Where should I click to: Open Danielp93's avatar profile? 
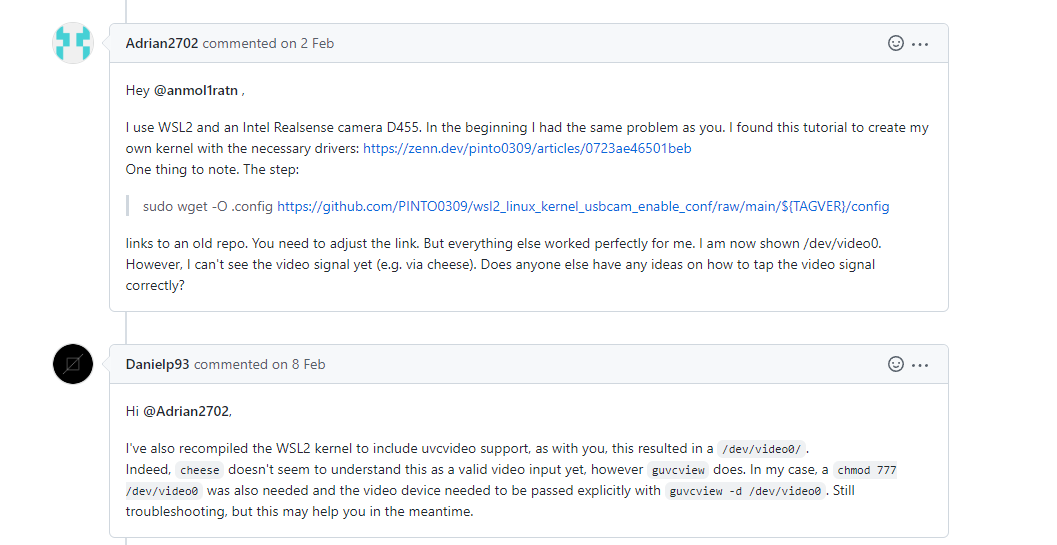[x=73, y=364]
